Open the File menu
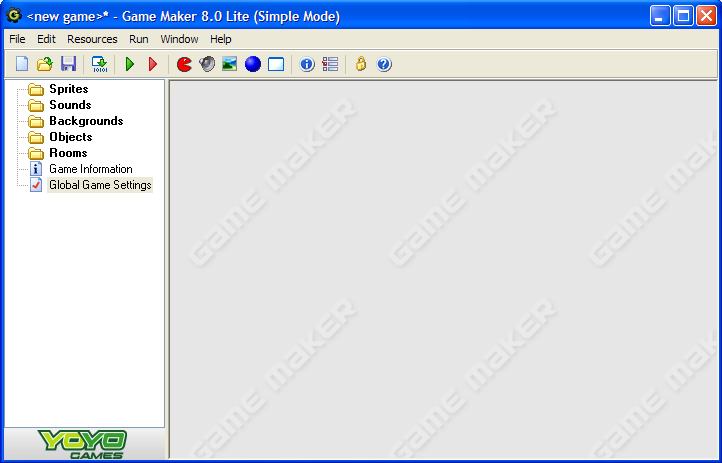This screenshot has height=463, width=722. coord(17,39)
